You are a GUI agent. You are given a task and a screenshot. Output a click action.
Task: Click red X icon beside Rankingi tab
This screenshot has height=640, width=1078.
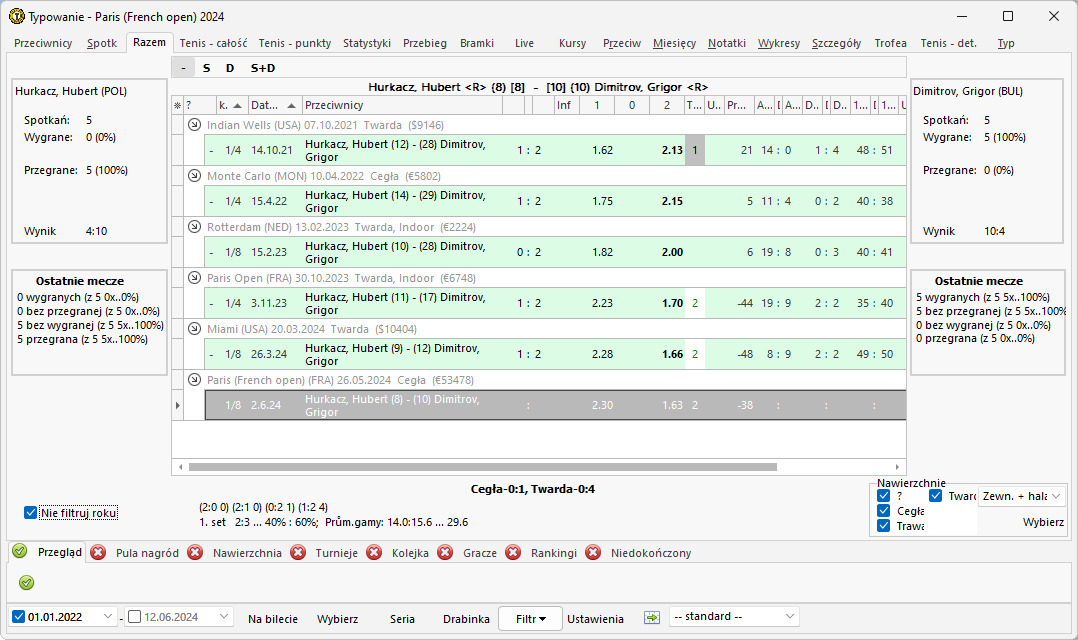pyautogui.click(x=513, y=553)
